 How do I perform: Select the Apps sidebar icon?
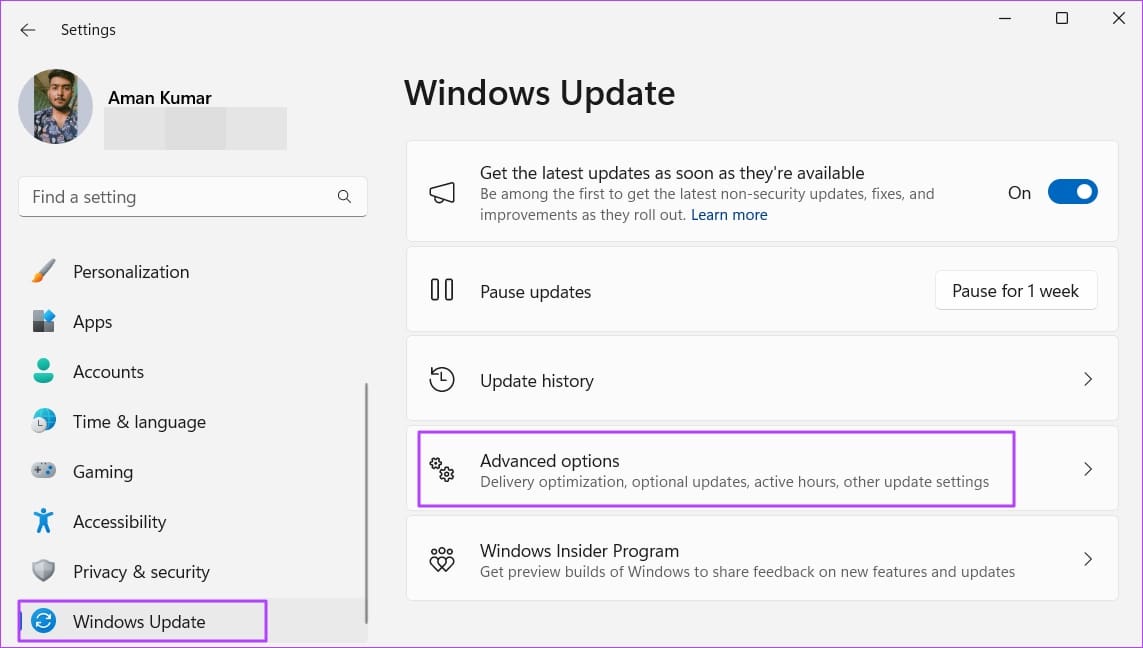[42, 321]
